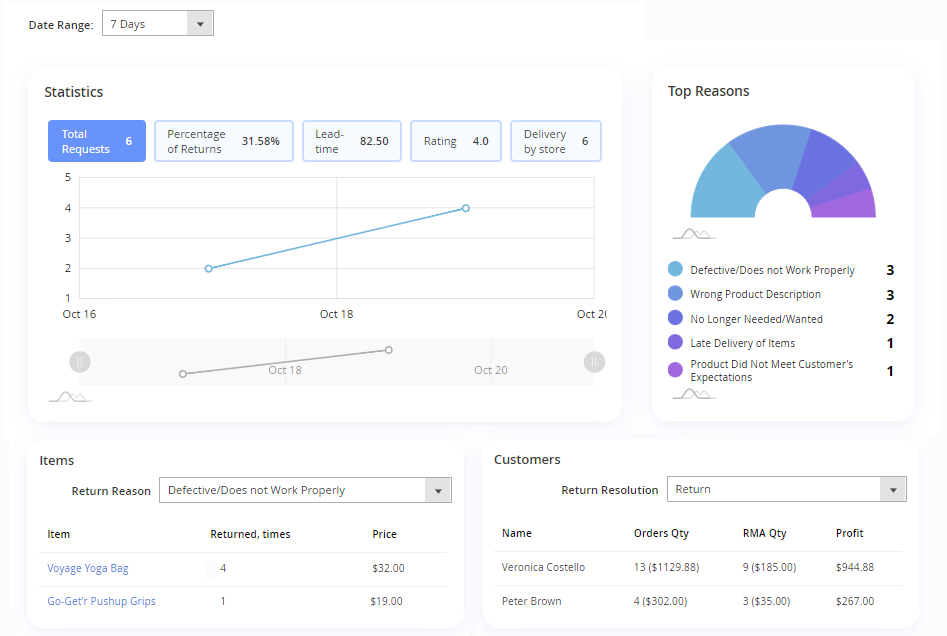
Task: Click the right handle icon on the chart scrubber
Action: click(594, 361)
